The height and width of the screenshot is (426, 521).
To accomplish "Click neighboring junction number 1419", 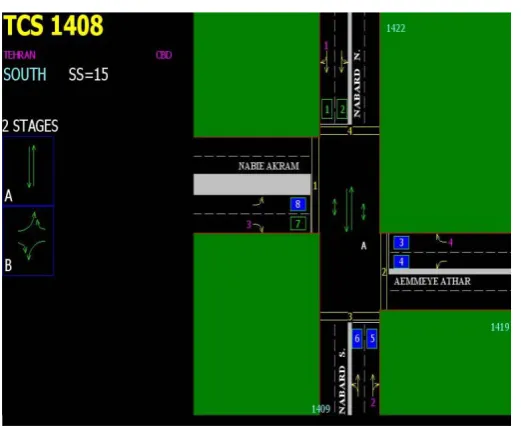I will click(x=500, y=327).
